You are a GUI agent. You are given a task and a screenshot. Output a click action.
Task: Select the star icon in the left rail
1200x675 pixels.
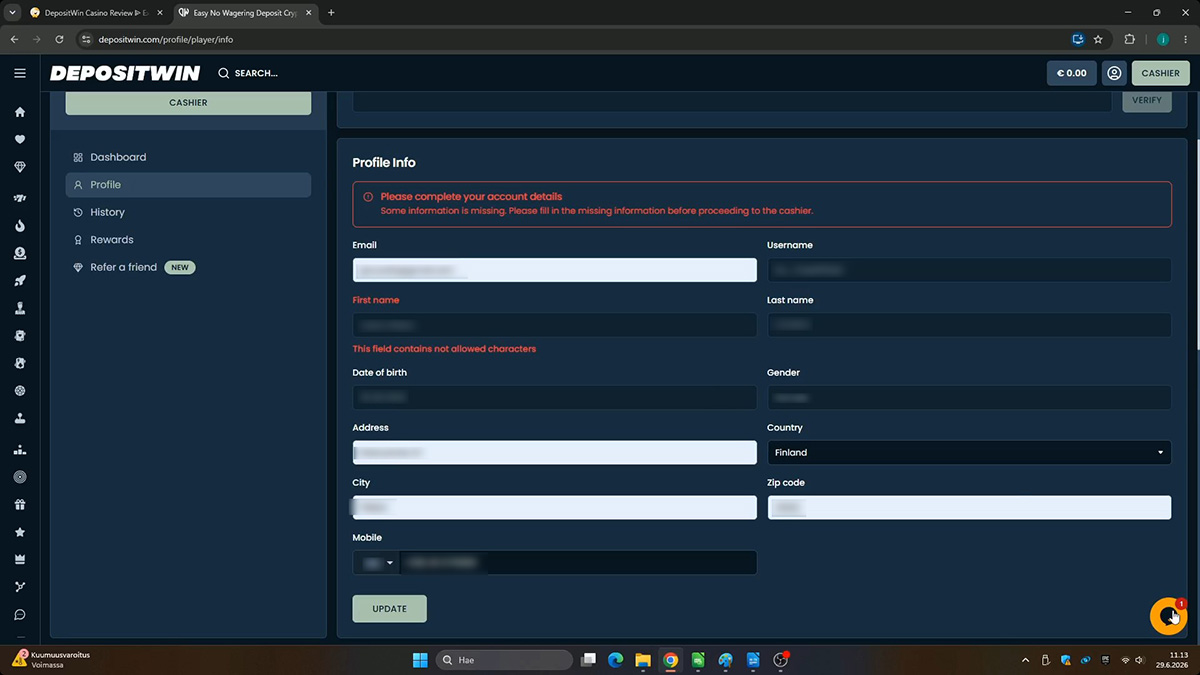coord(20,532)
